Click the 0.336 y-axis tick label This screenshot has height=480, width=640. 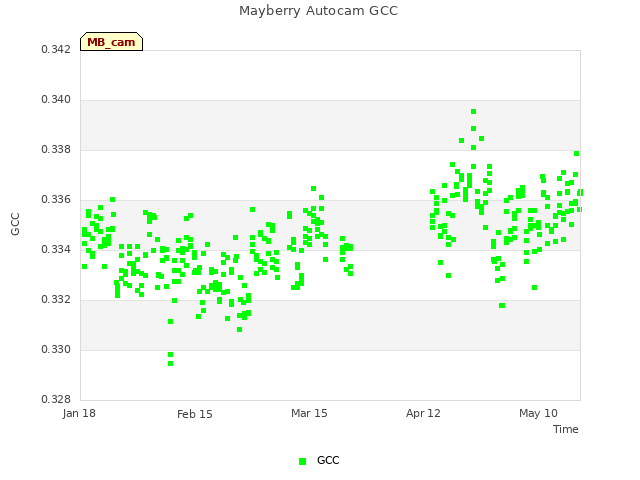pyautogui.click(x=56, y=200)
